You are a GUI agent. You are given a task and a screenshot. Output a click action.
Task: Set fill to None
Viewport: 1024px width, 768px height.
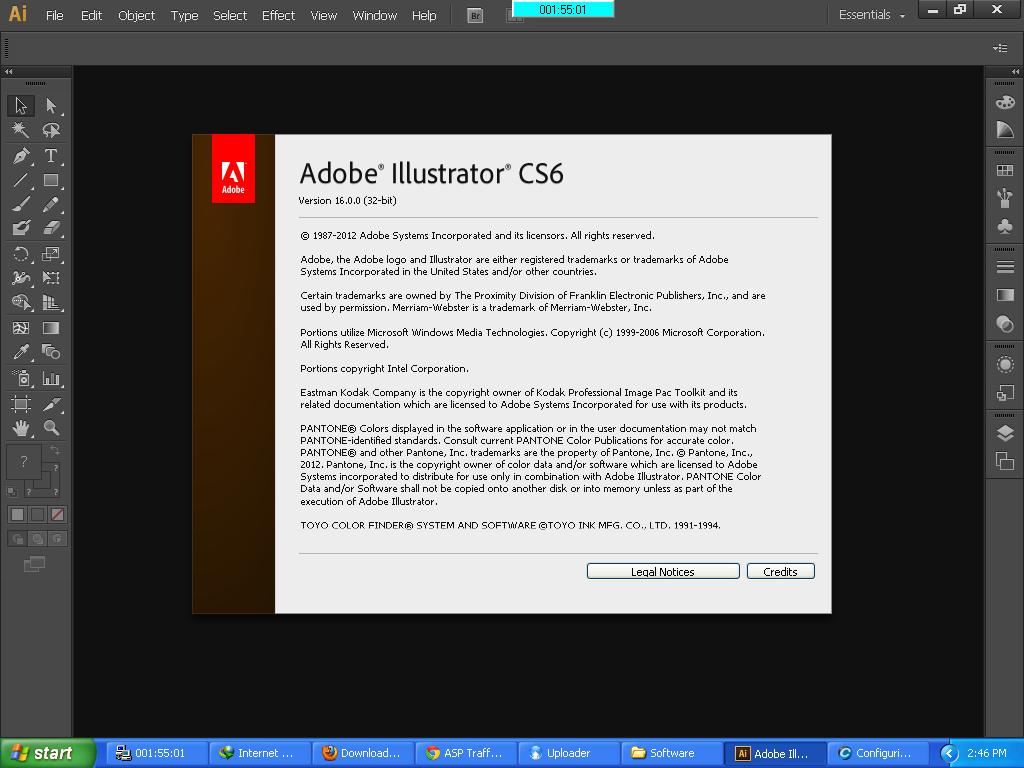(57, 515)
